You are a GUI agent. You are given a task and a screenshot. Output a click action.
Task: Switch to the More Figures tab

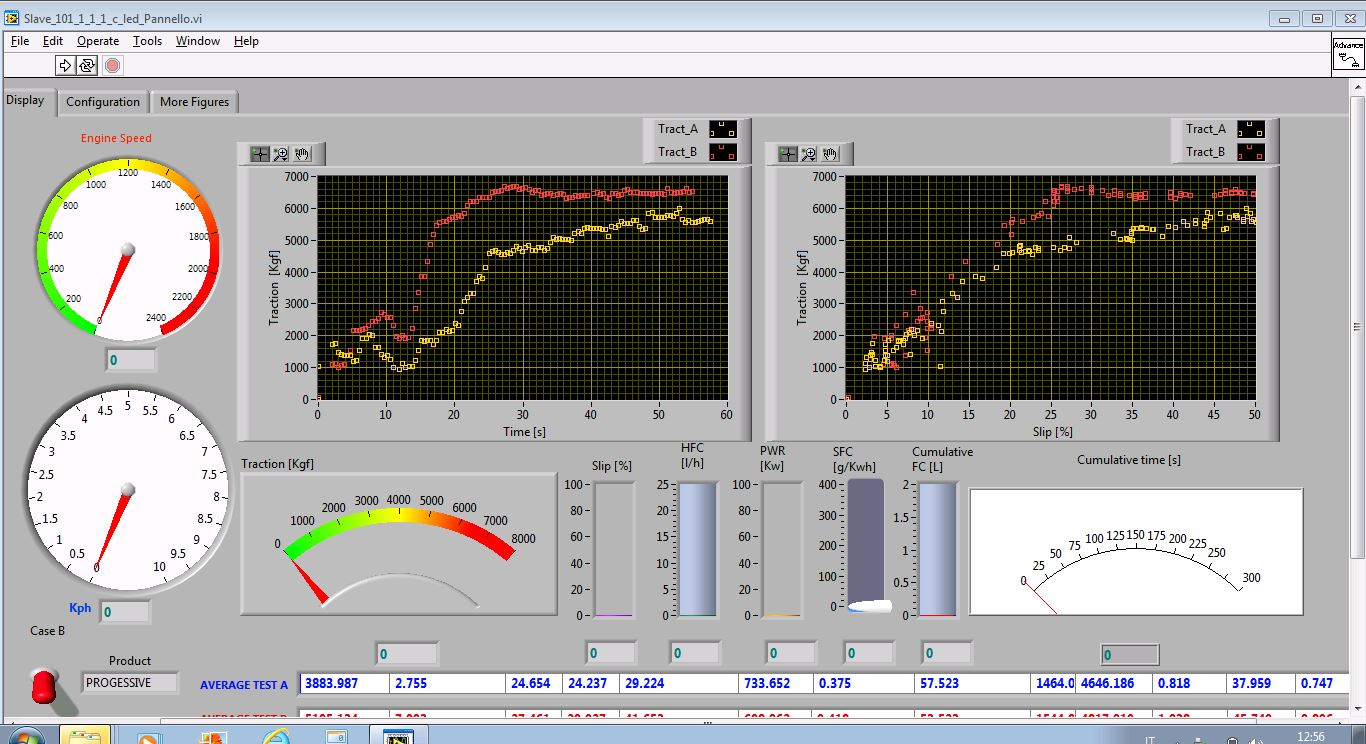tap(194, 102)
